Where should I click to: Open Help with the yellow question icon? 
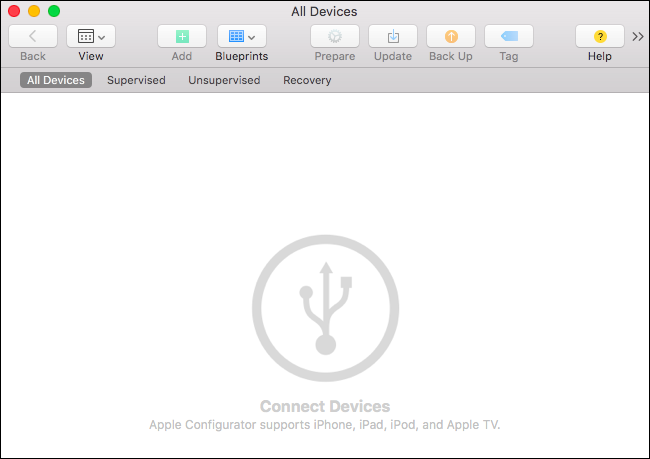tap(600, 37)
